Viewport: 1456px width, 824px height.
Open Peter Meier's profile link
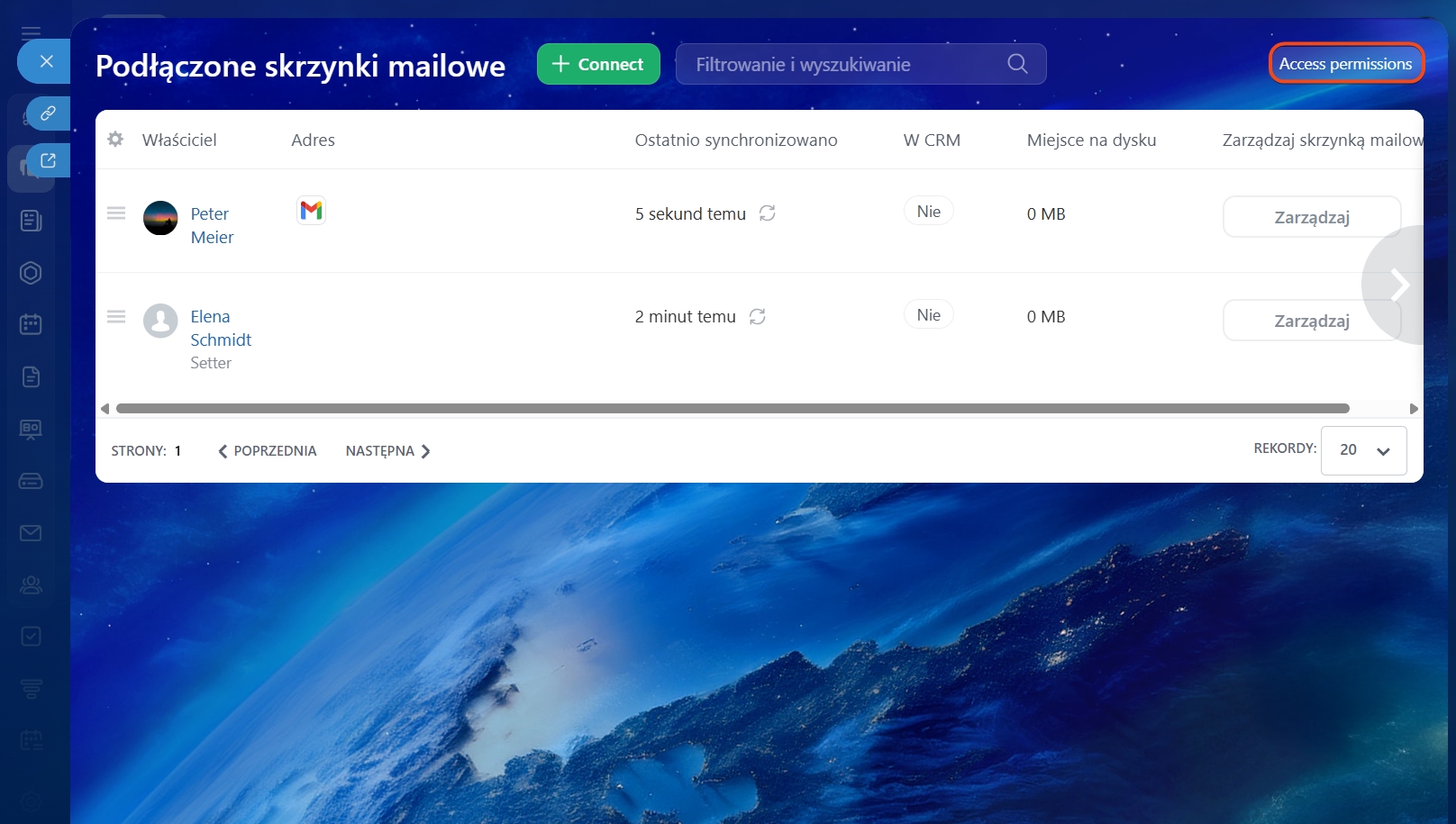click(212, 226)
